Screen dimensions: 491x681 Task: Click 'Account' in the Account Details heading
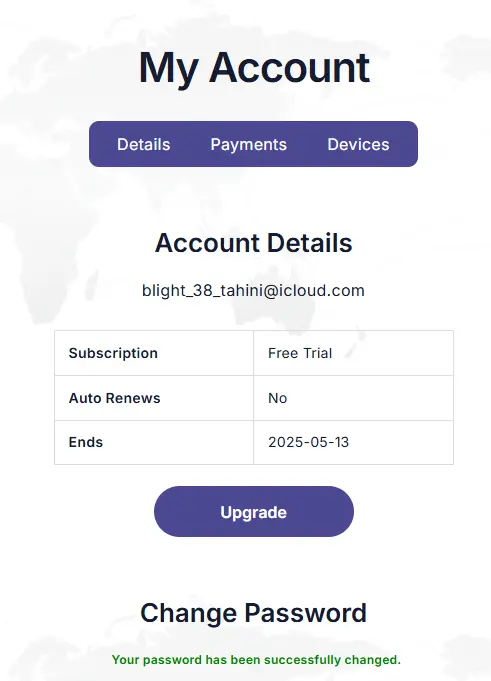(x=207, y=242)
